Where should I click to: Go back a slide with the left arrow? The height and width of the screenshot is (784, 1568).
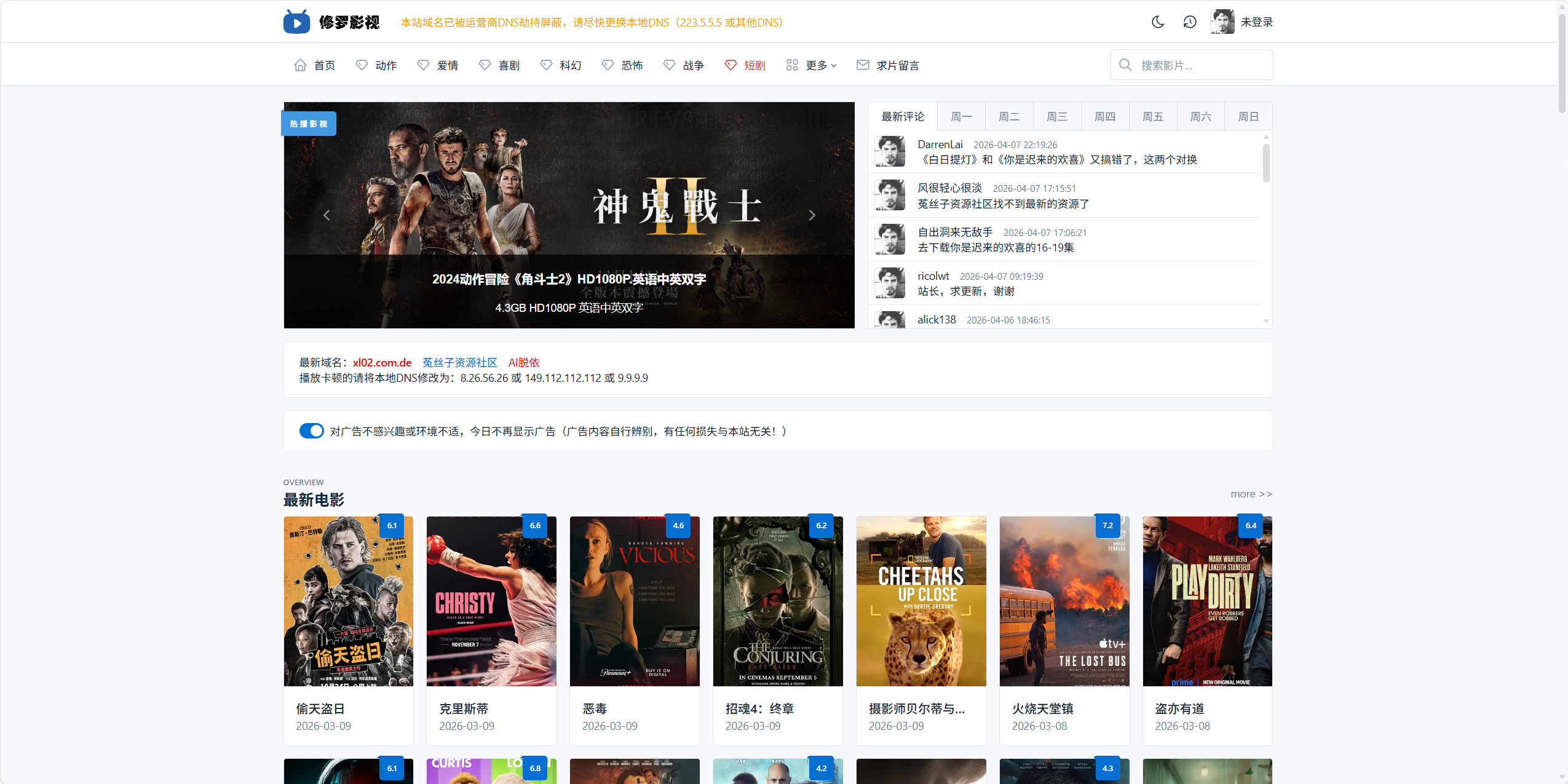[327, 215]
